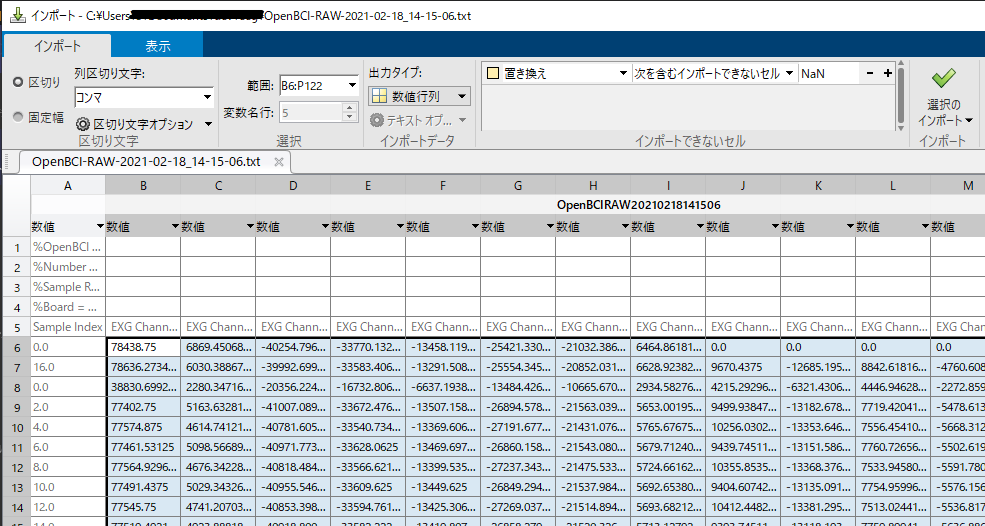985x526 pixels.
Task: Select row header 6
Action: click(17, 346)
